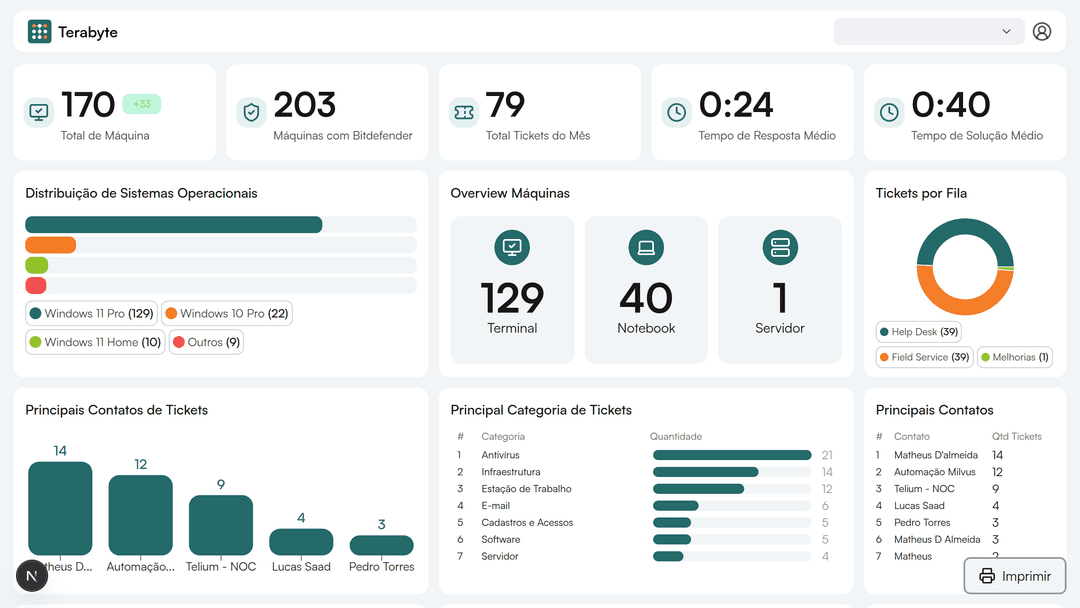This screenshot has height=608, width=1080.
Task: Click the clock icon for Tempo de Resposta Médio
Action: coord(677,113)
